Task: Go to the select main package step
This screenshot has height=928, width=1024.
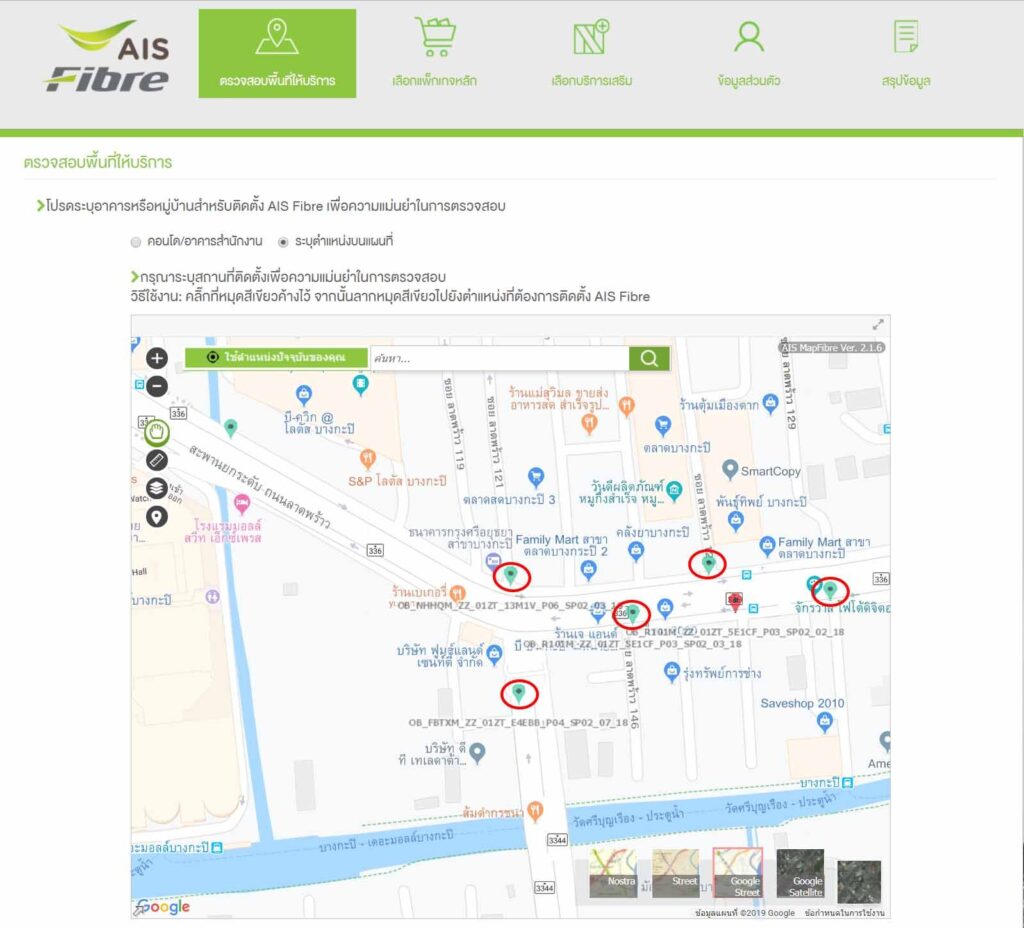Action: (434, 54)
